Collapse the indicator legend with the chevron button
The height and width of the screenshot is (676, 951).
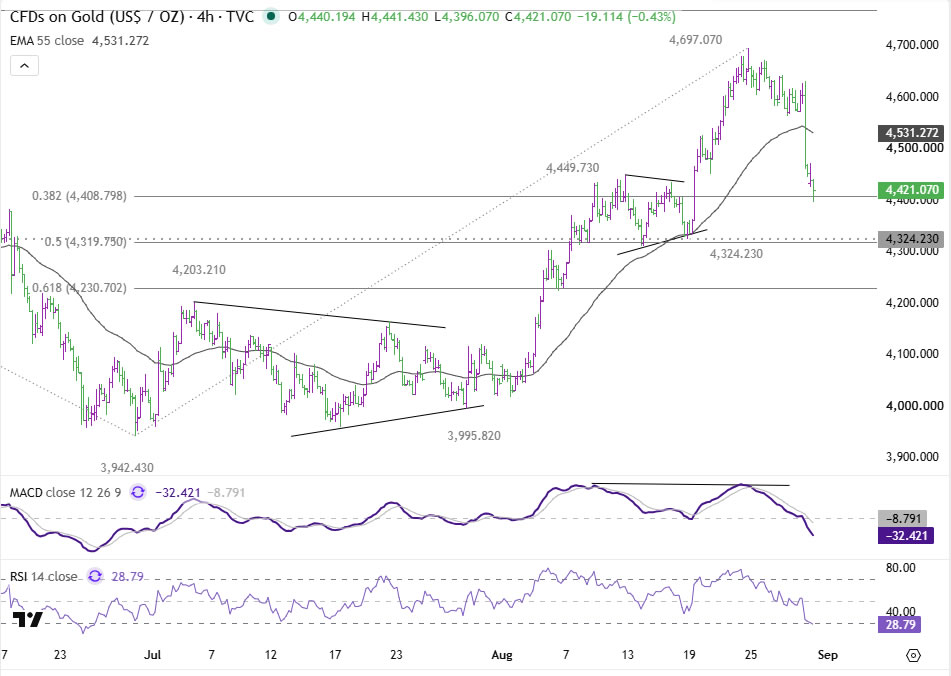coord(24,65)
